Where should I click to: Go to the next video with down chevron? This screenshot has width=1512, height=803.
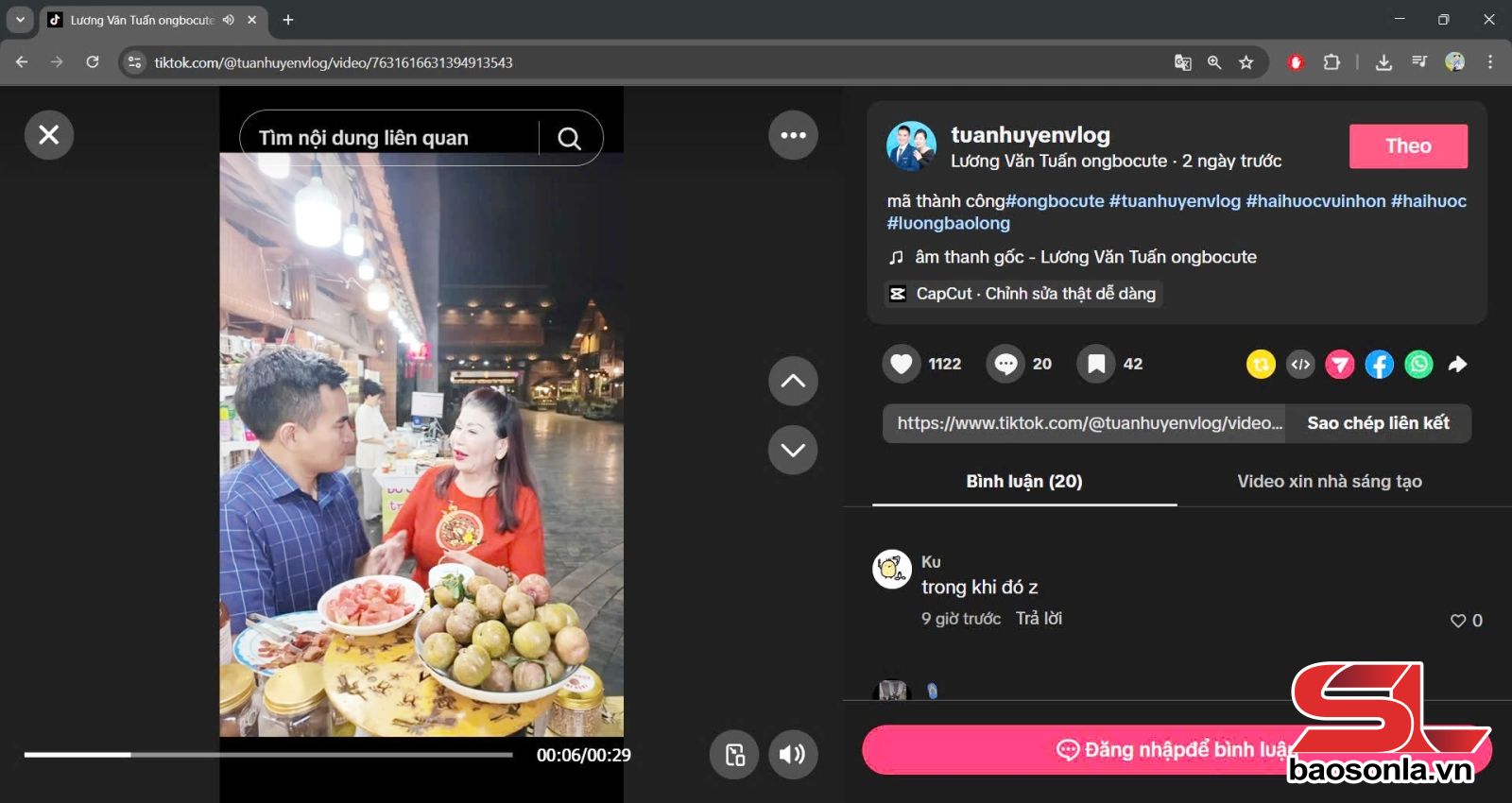(793, 450)
